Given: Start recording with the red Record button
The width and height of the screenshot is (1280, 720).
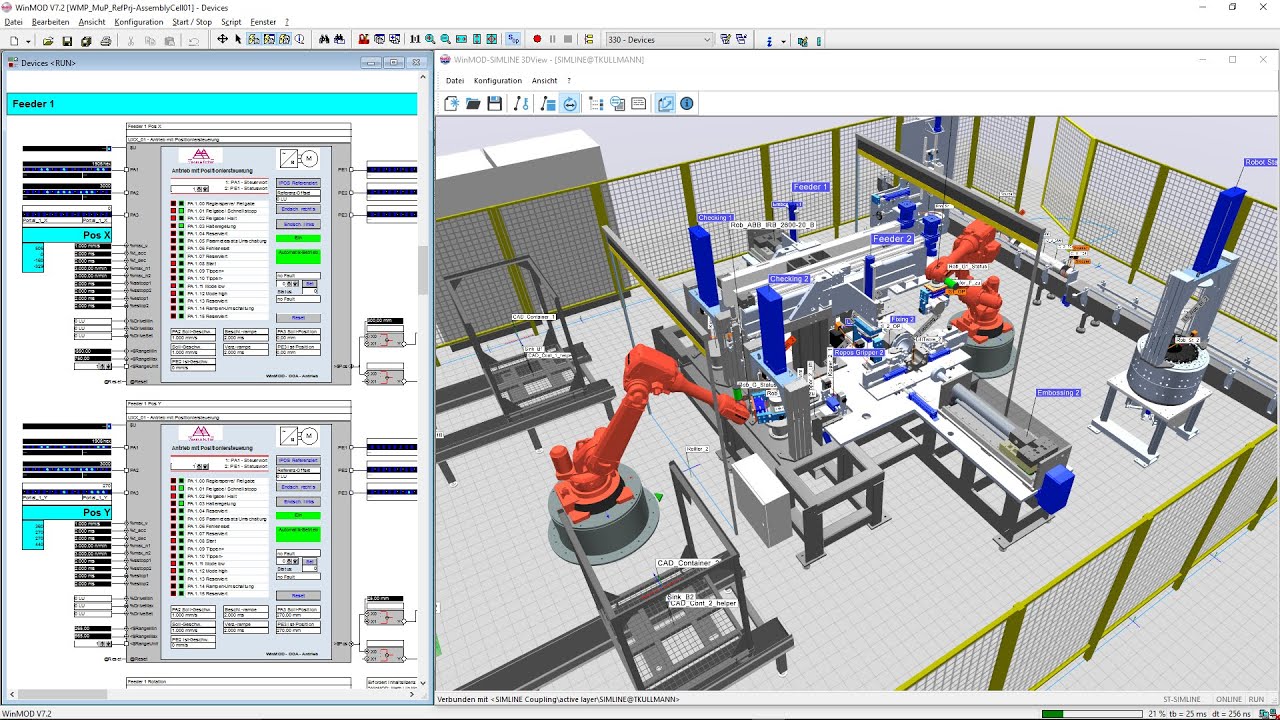Looking at the screenshot, I should tap(537, 40).
